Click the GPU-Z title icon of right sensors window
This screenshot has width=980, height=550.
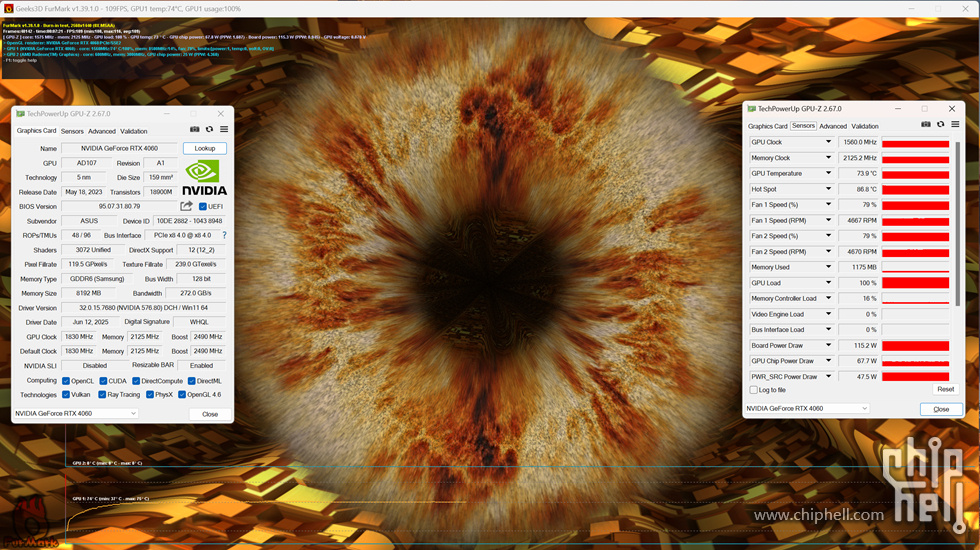point(752,109)
